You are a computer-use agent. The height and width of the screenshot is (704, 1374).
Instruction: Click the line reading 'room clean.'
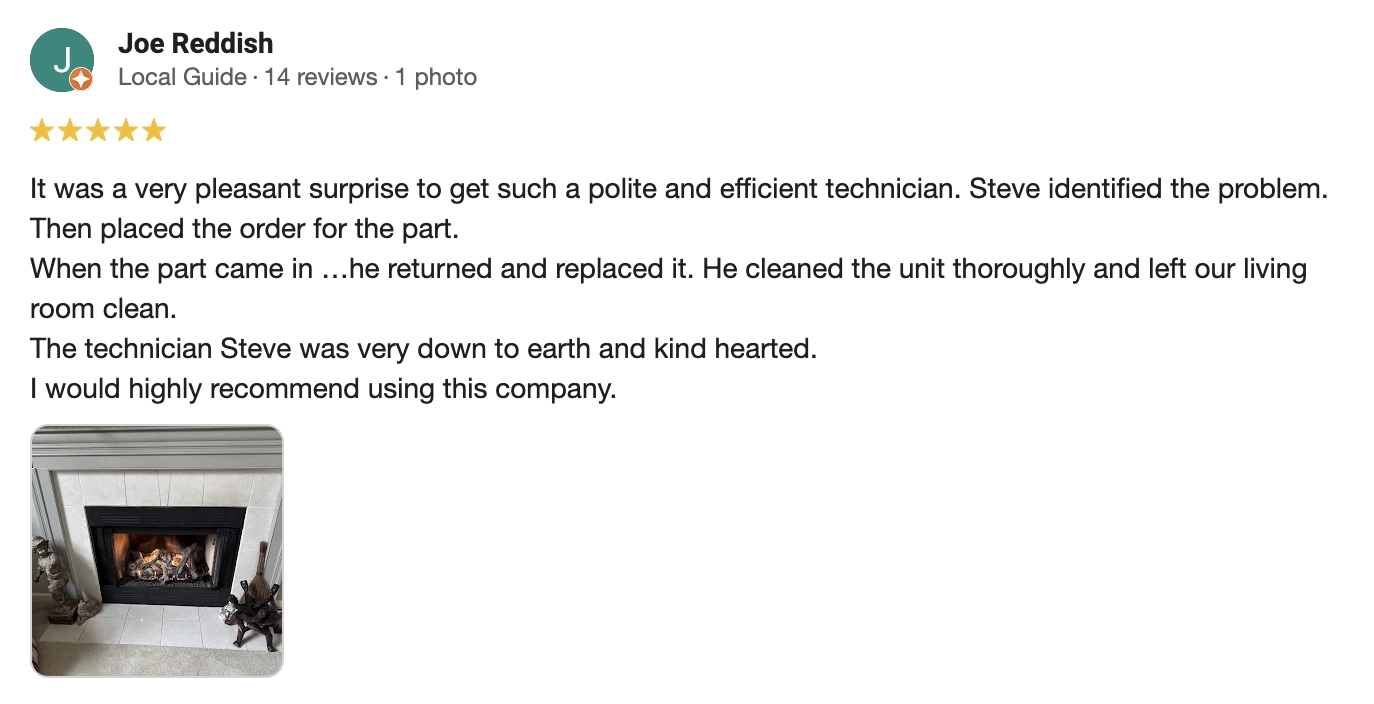click(103, 309)
